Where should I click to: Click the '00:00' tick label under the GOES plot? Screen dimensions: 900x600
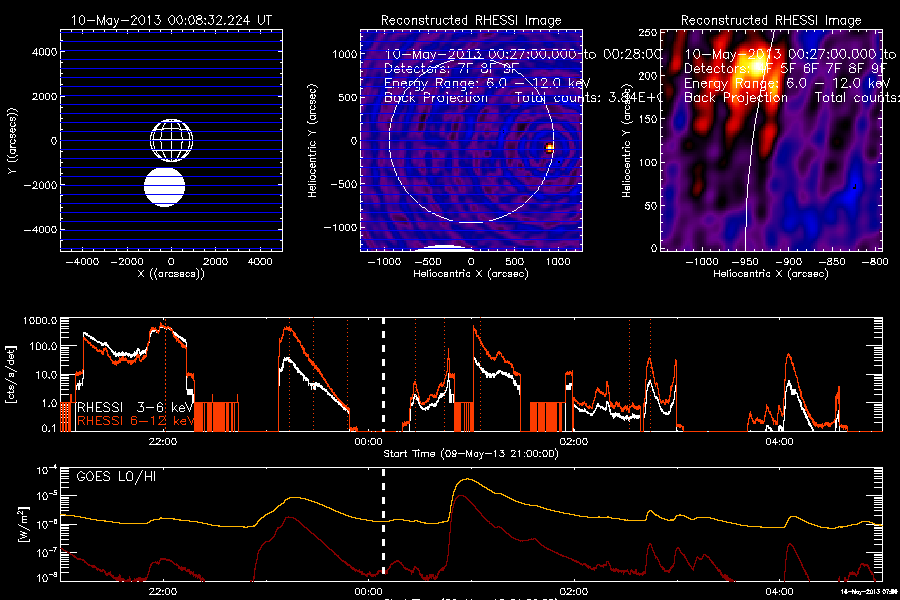tap(368, 591)
